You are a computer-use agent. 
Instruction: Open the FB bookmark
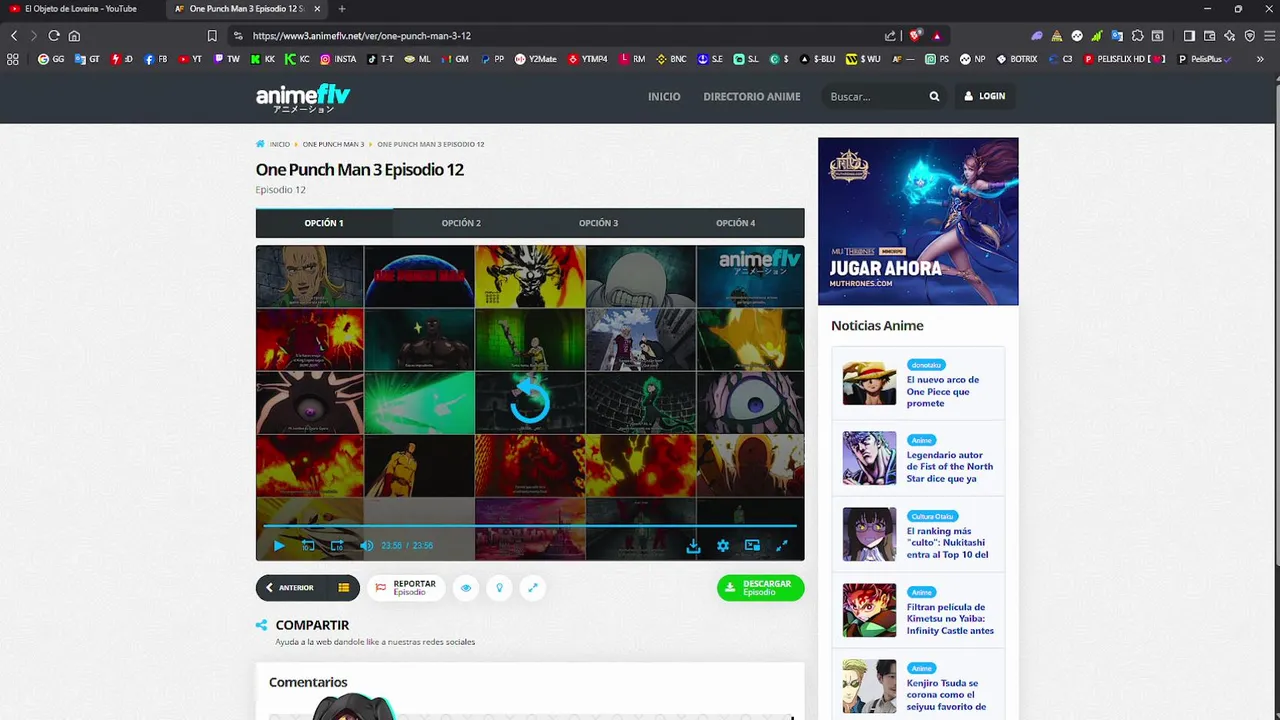(156, 59)
